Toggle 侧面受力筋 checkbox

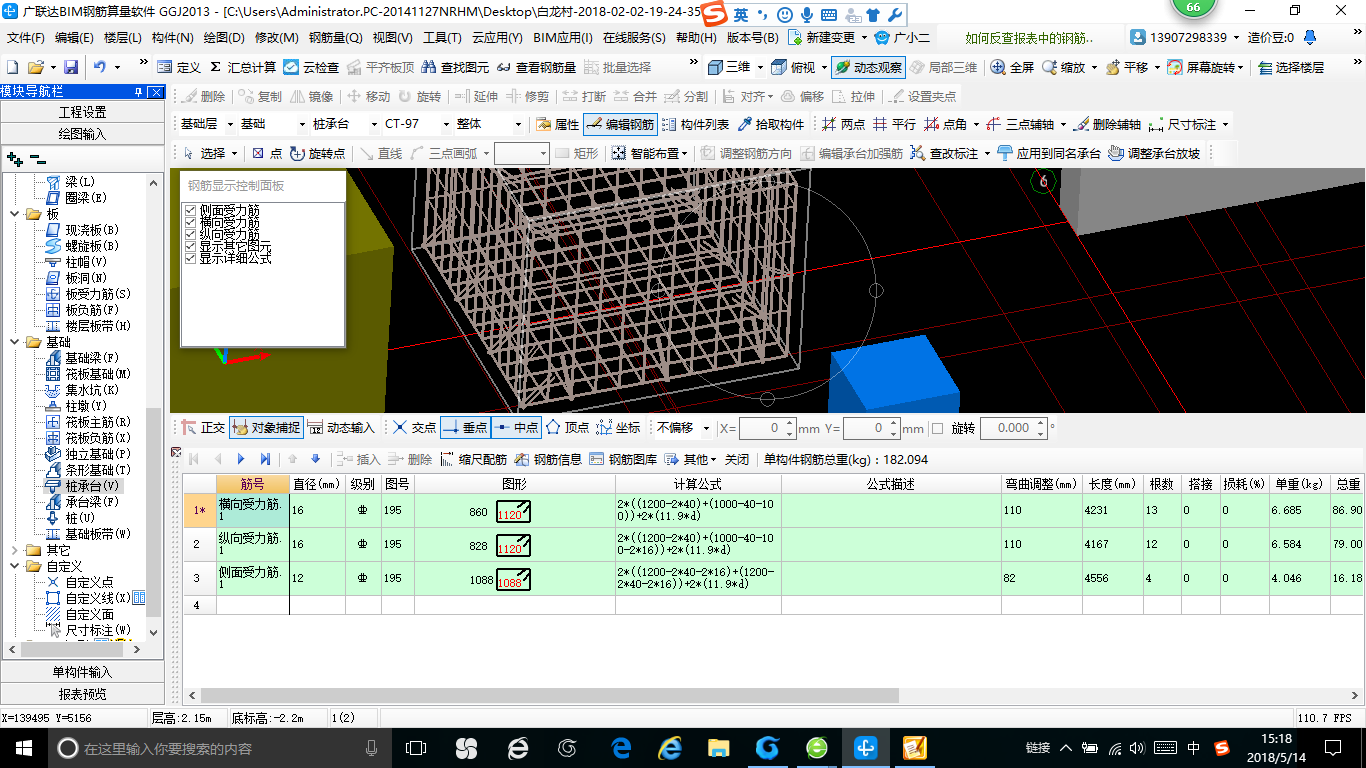click(191, 211)
